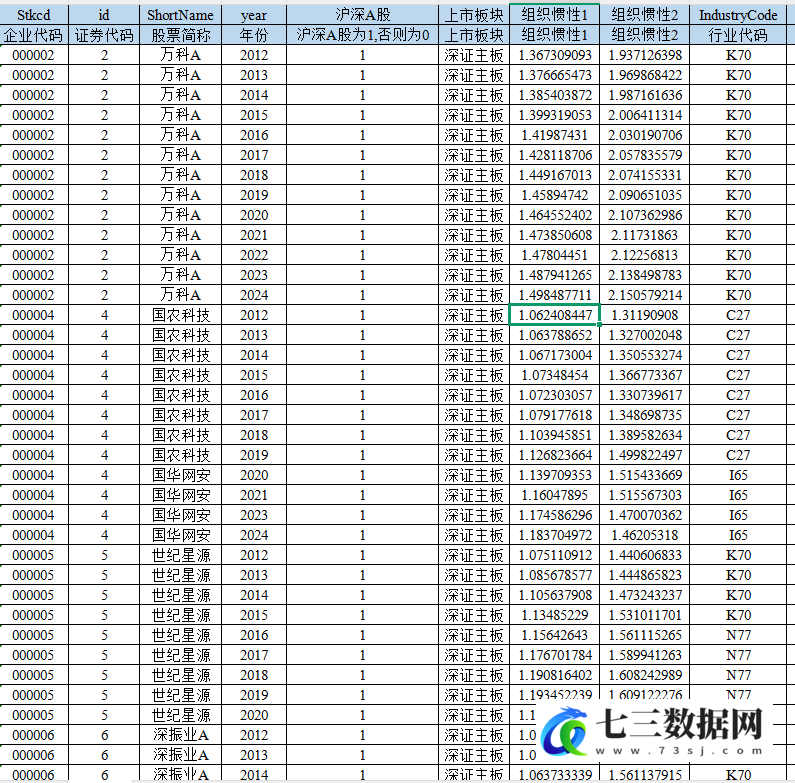Select 深证主板 cell in 万科A 2012 row
This screenshot has height=783, width=795.
[x=474, y=55]
